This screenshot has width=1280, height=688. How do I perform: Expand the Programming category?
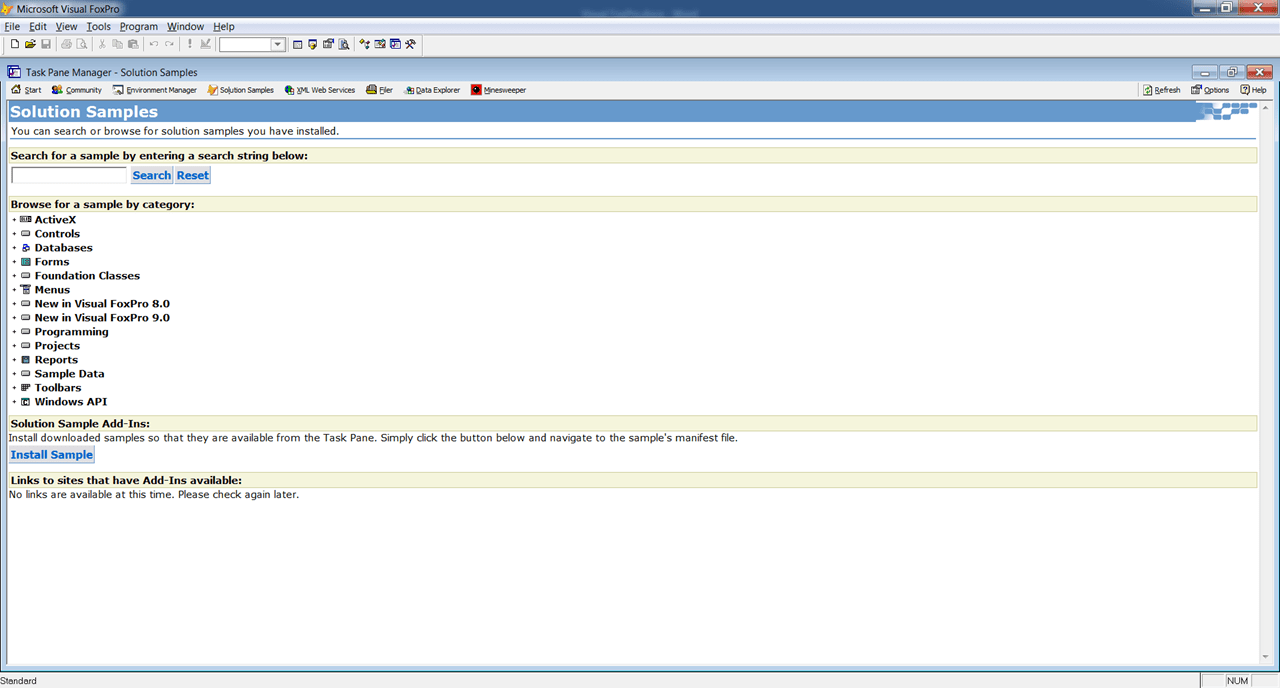pos(15,332)
